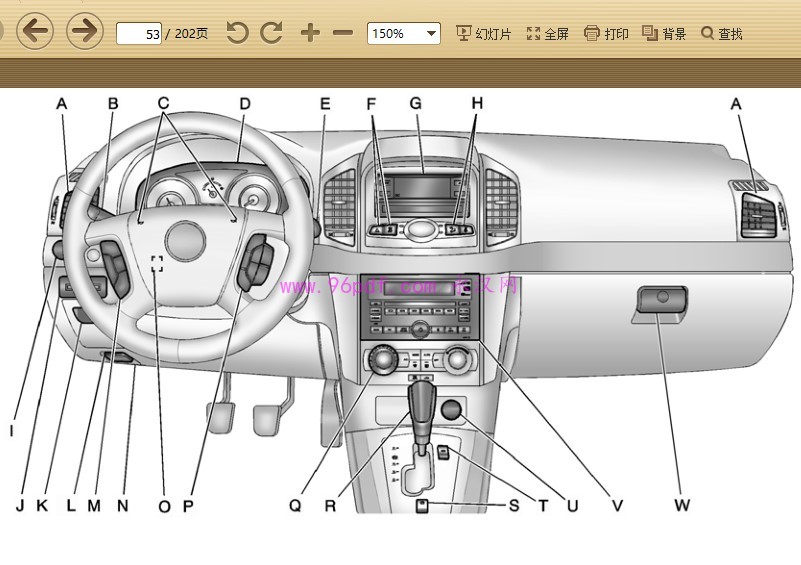The image size is (801, 565).
Task: Go forward with the right arrow button
Action: point(85,31)
